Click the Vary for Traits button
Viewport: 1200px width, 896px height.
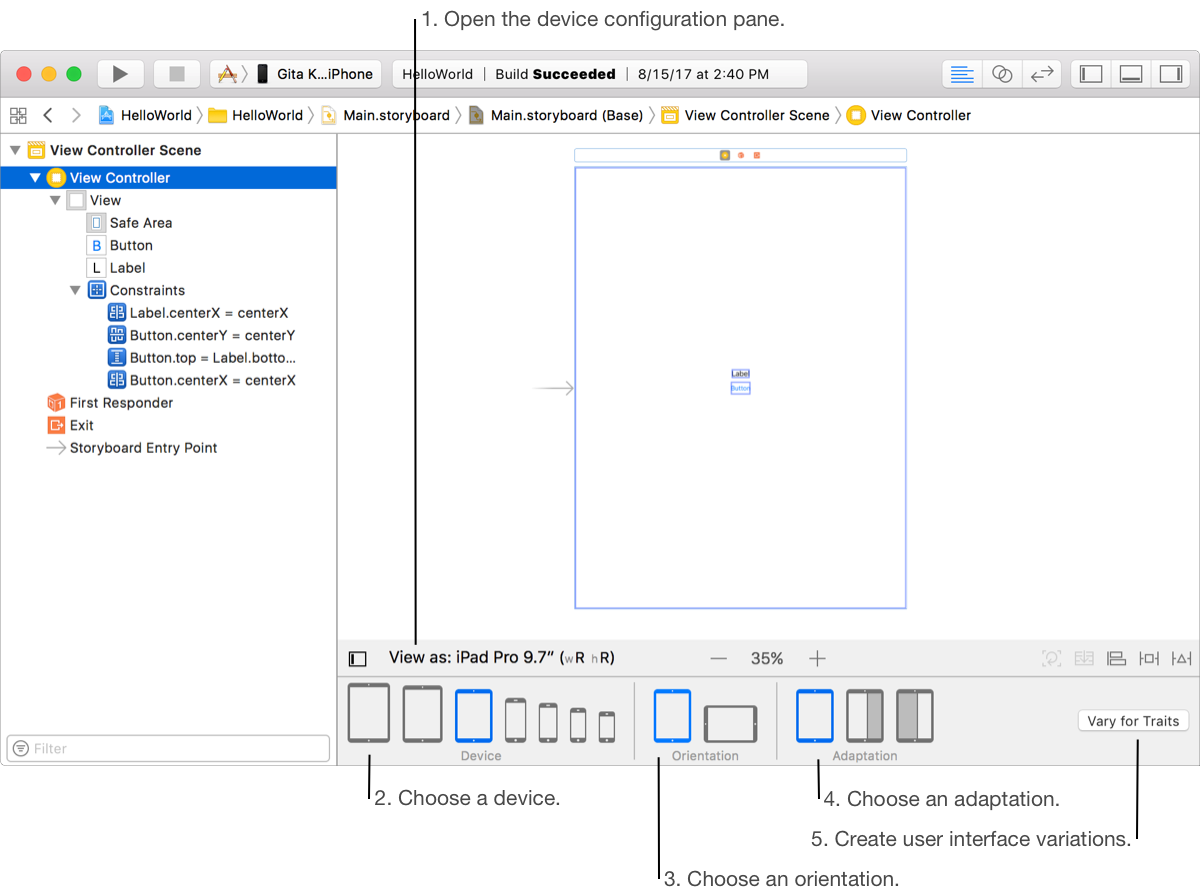pos(1134,721)
